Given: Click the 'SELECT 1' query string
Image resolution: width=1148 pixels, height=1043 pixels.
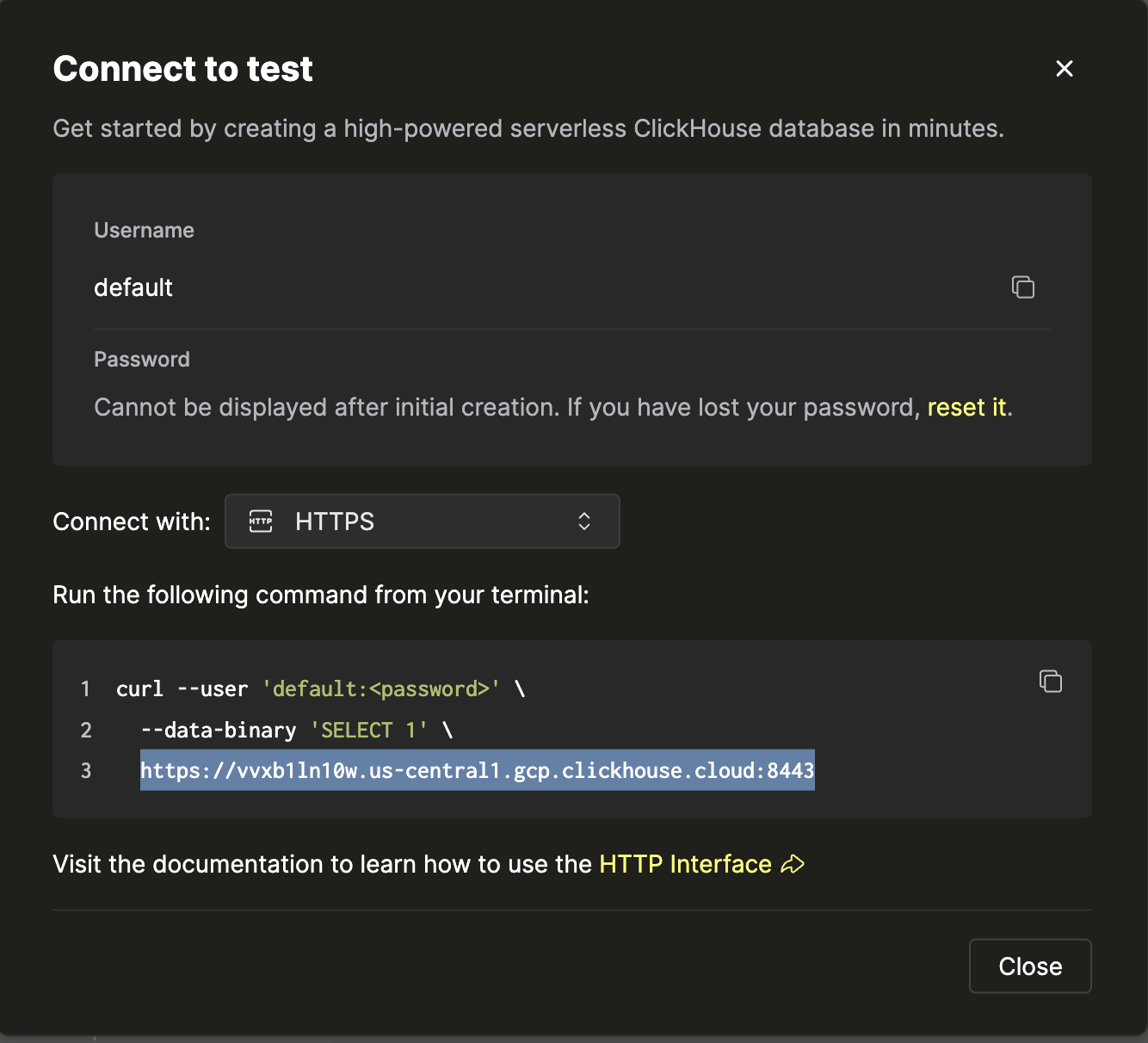Looking at the screenshot, I should click(x=368, y=731).
